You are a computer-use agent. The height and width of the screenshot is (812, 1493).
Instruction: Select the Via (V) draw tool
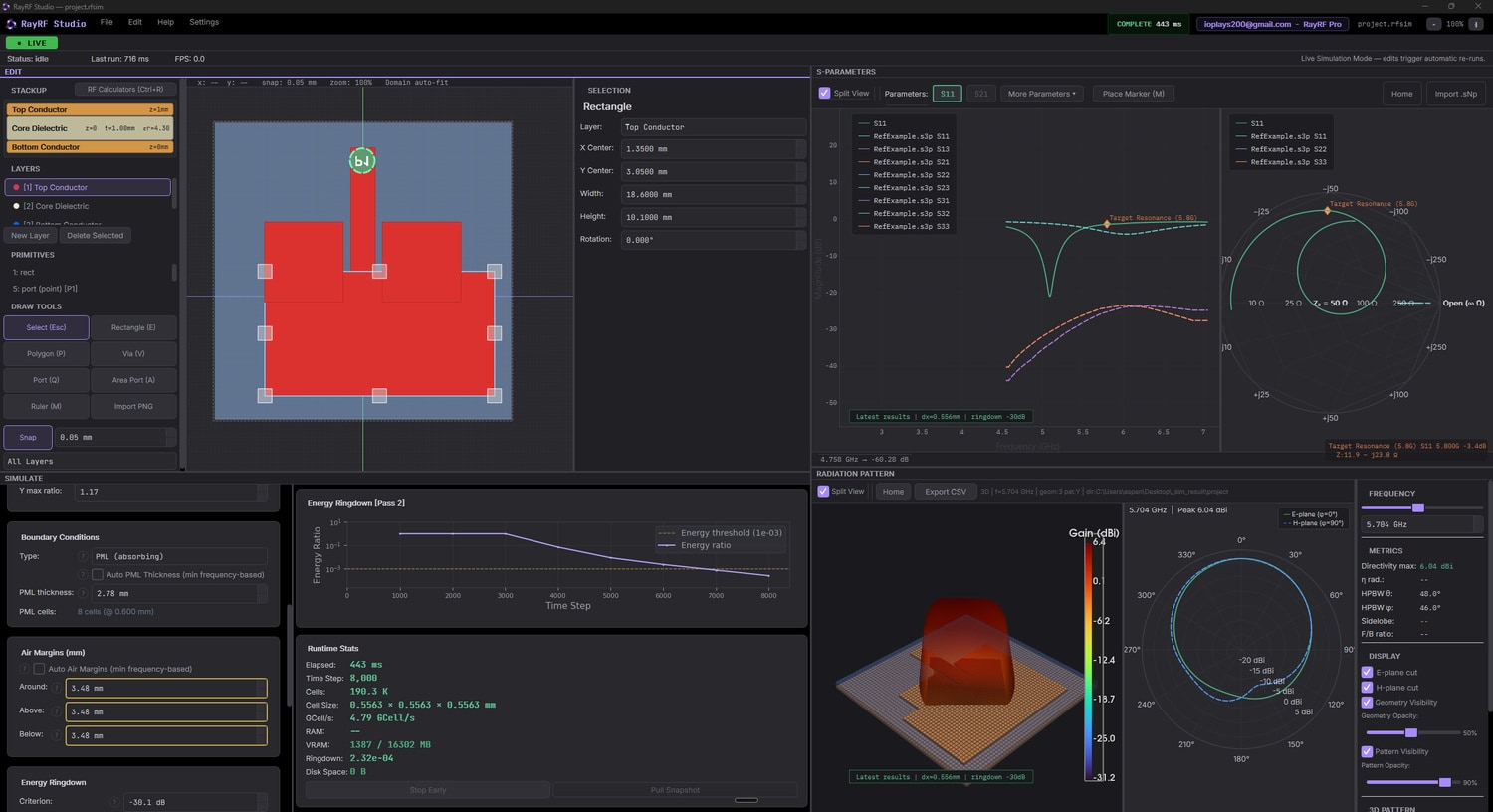pyautogui.click(x=133, y=353)
